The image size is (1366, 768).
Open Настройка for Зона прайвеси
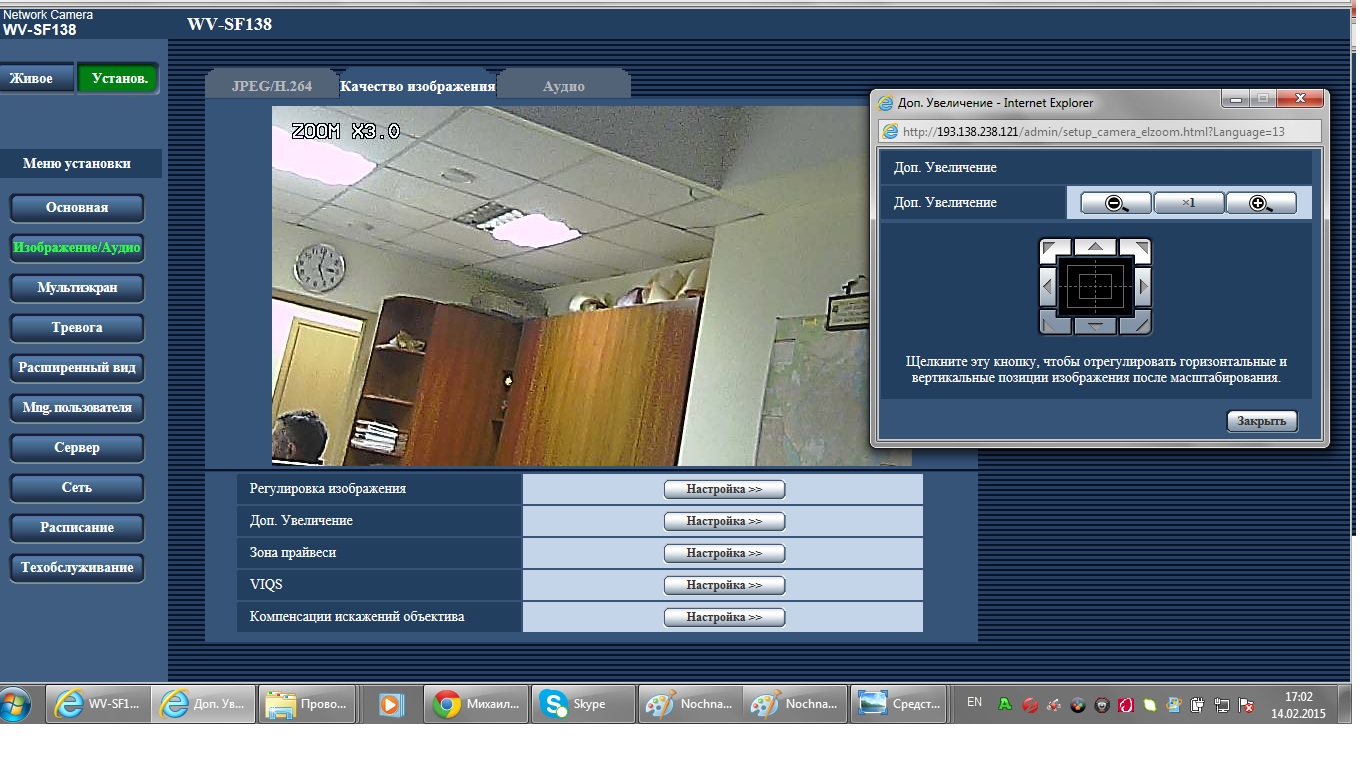724,554
